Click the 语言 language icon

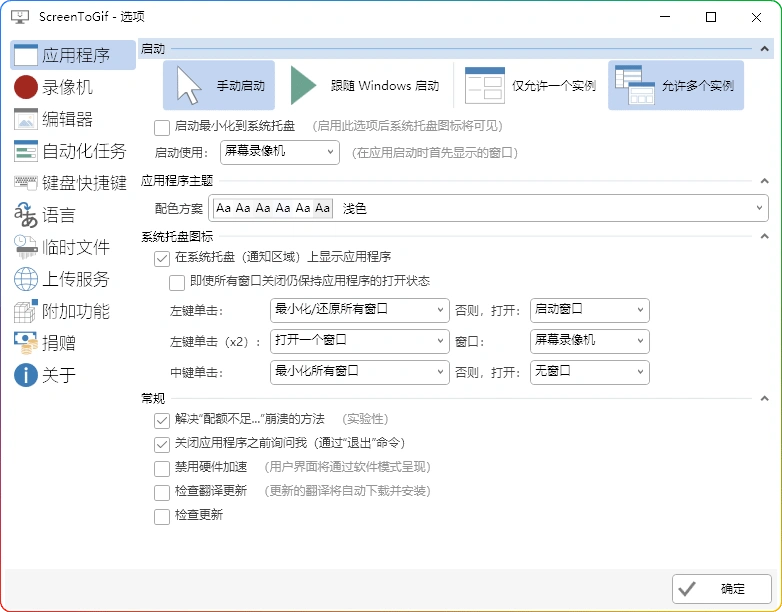point(25,215)
